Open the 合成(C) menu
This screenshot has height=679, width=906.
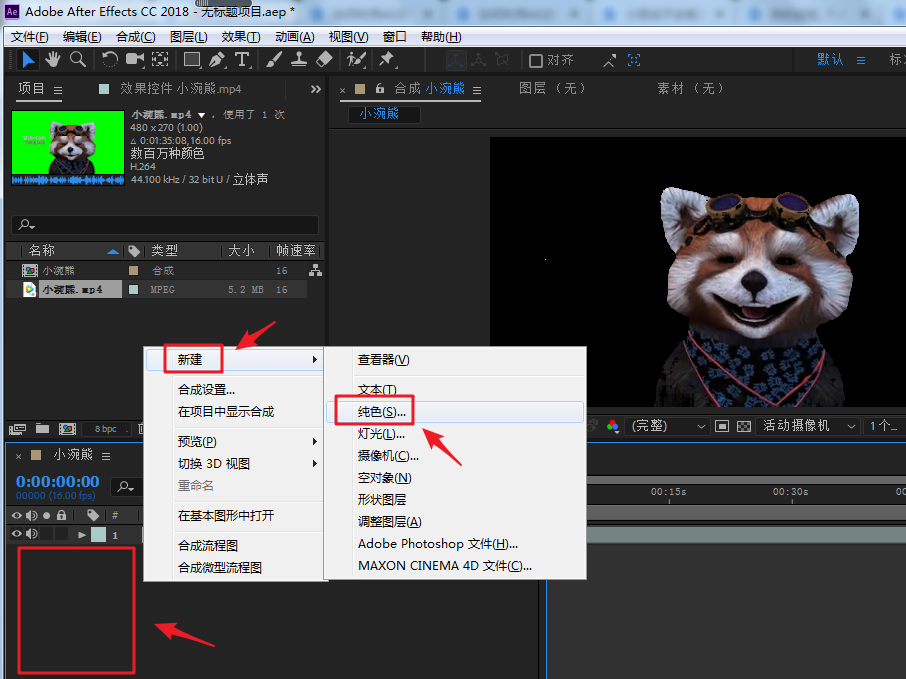[x=136, y=37]
